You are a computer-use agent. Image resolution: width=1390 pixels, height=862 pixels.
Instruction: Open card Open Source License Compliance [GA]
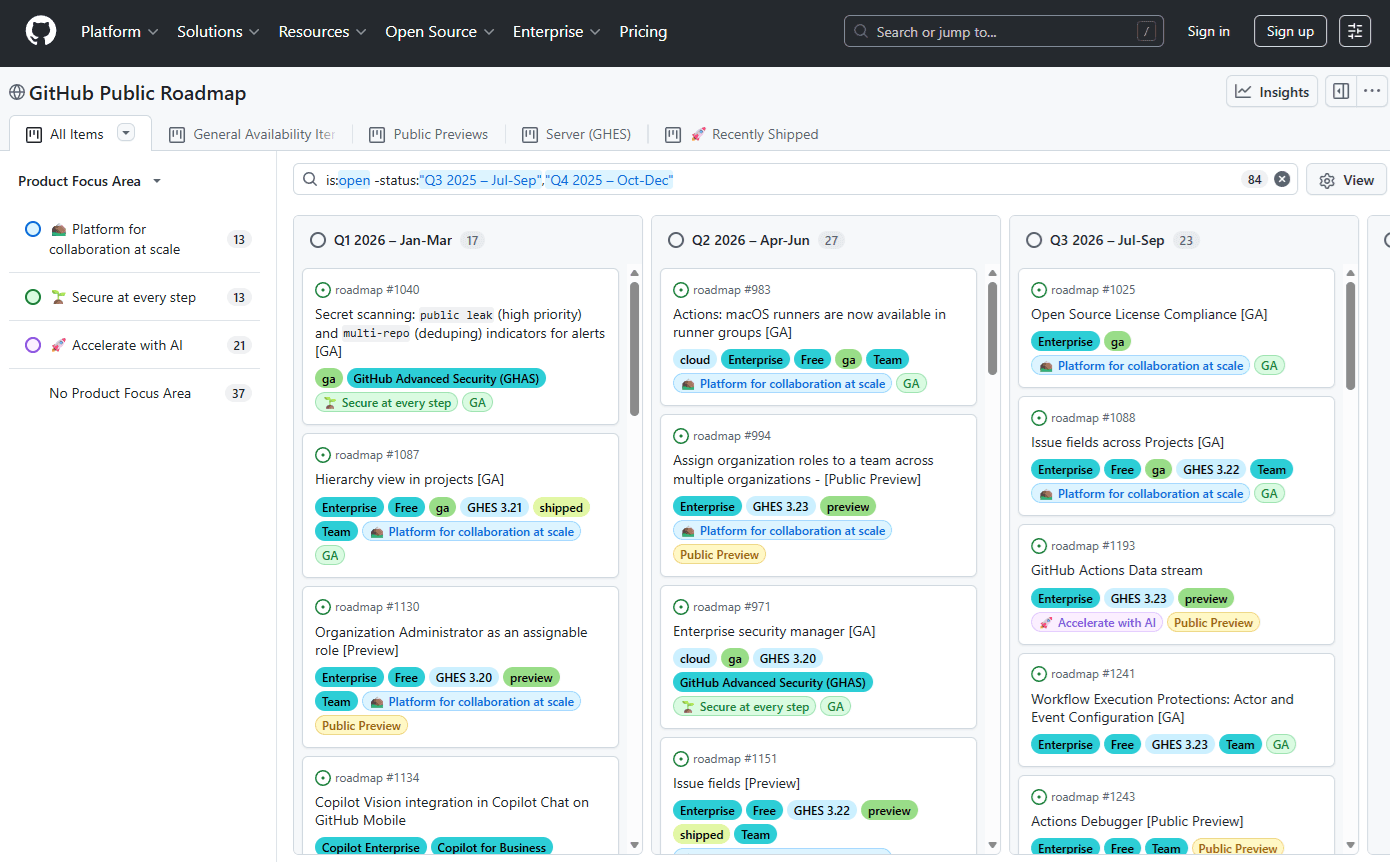point(1149,314)
